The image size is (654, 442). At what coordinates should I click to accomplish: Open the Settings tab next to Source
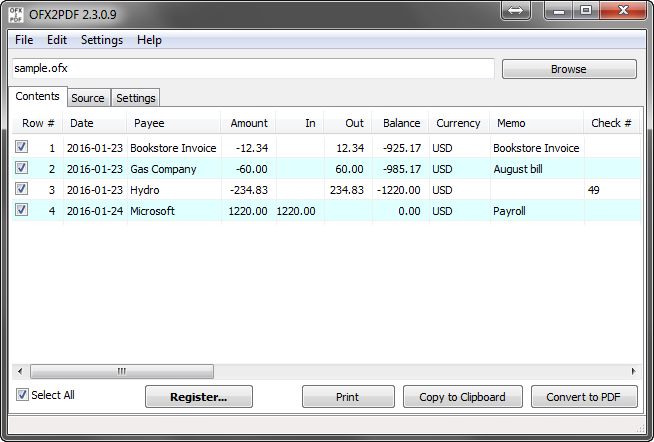[136, 98]
